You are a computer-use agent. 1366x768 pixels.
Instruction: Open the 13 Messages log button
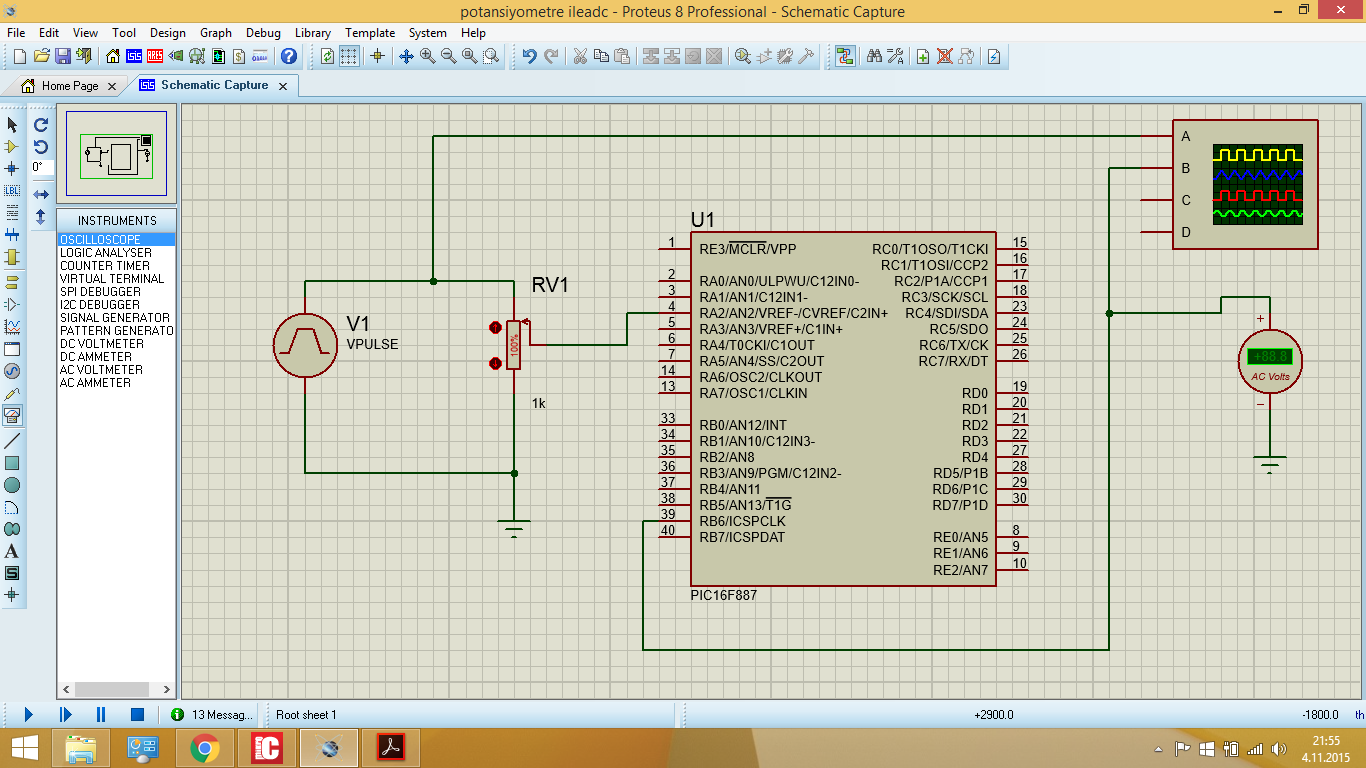(212, 714)
